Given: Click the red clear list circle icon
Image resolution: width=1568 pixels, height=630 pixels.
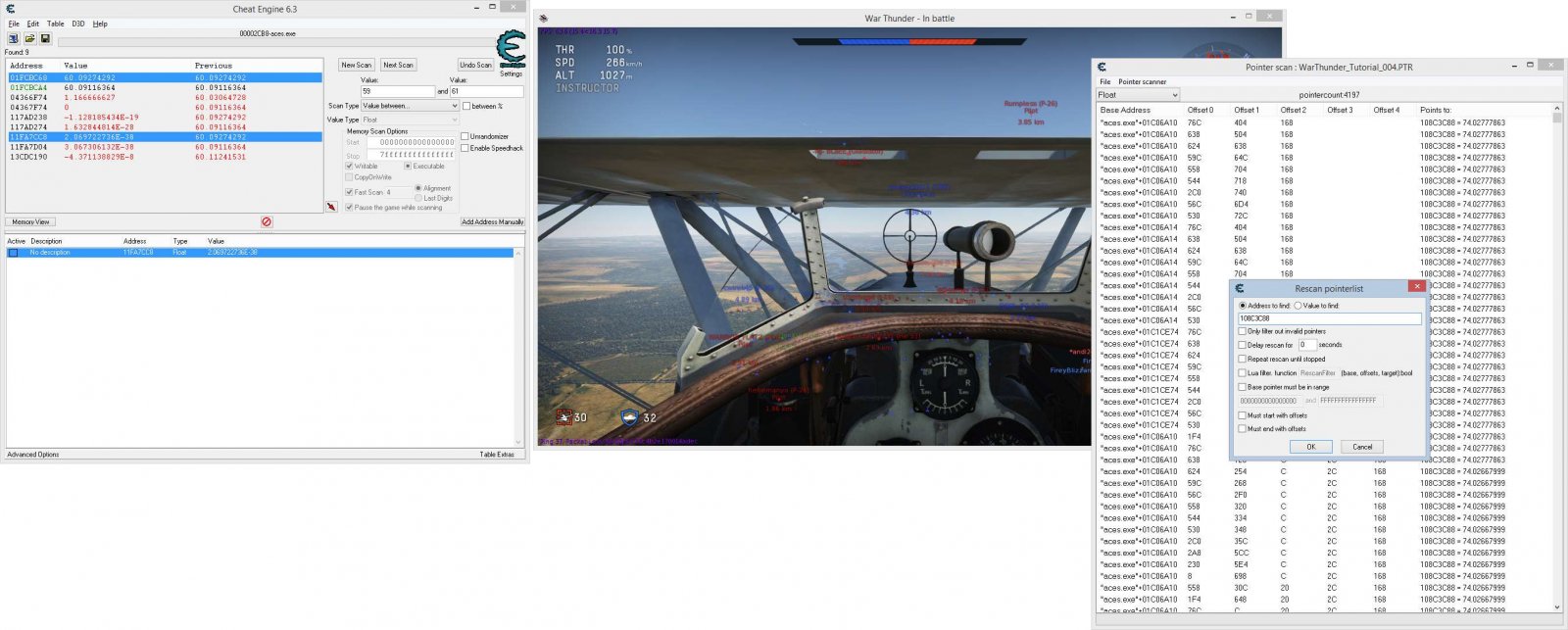Looking at the screenshot, I should [267, 222].
